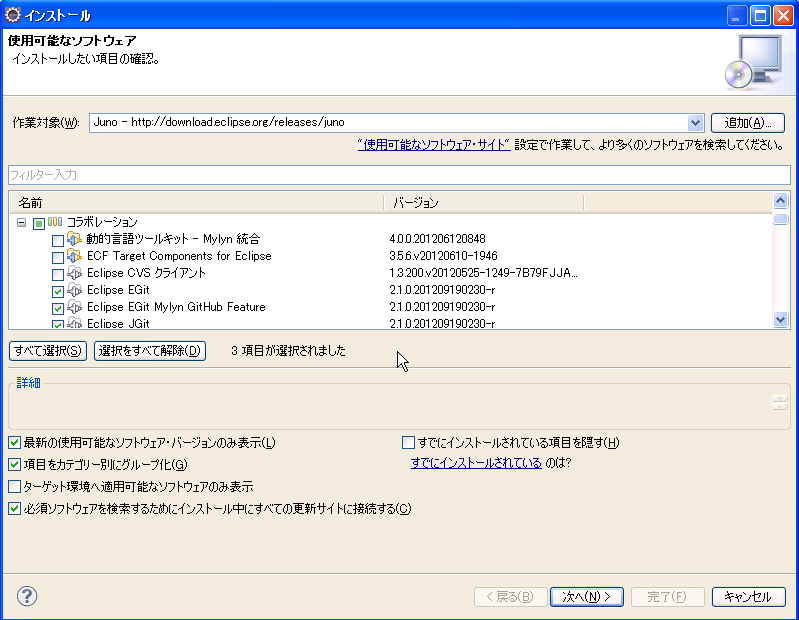
Task: Select the Eclipse EGit row text
Action: point(118,290)
